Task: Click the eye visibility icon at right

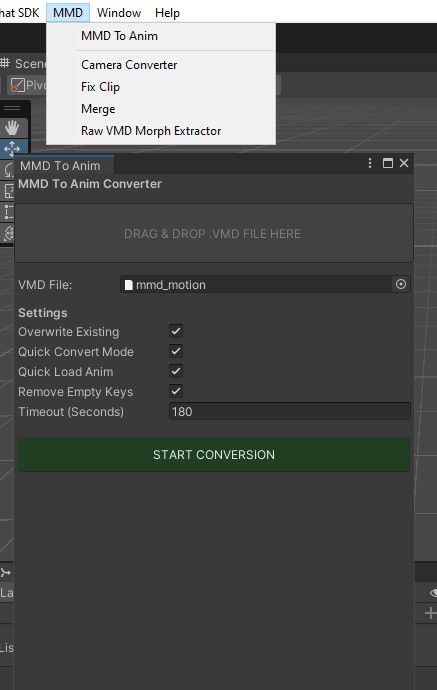Action: click(x=433, y=593)
